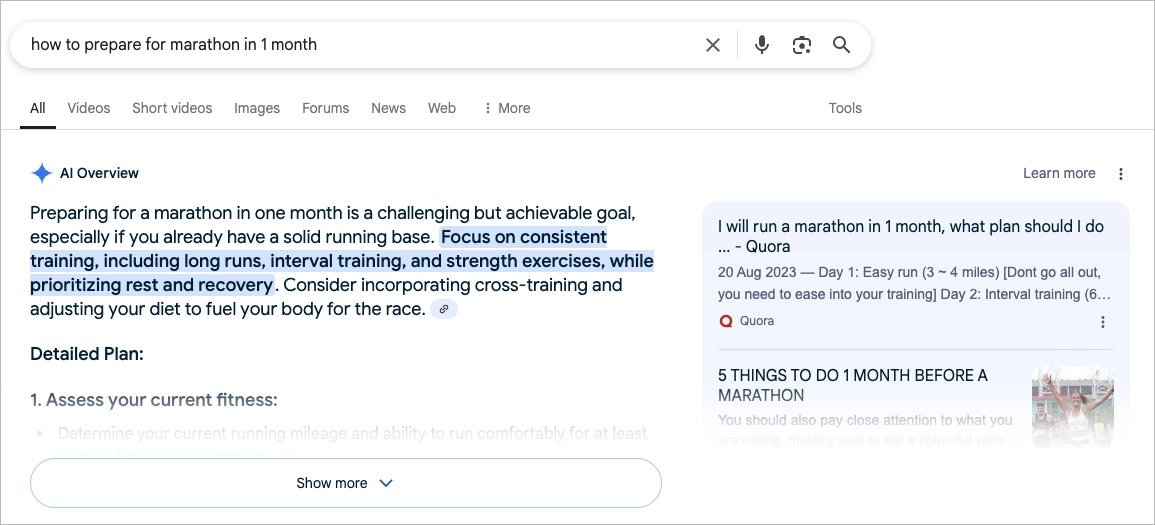
Task: Open the News results tab
Action: [388, 108]
